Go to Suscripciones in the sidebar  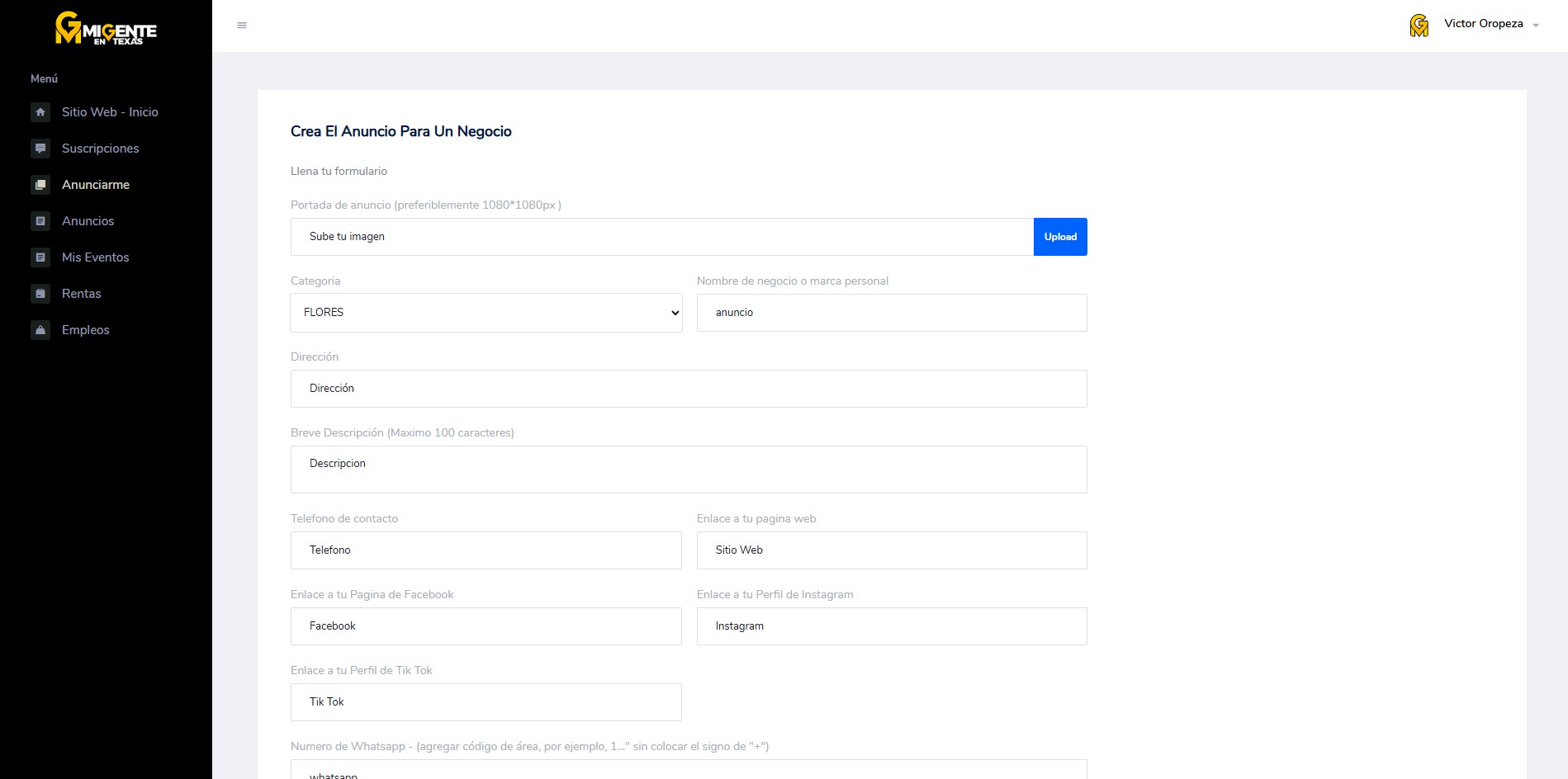click(x=100, y=149)
